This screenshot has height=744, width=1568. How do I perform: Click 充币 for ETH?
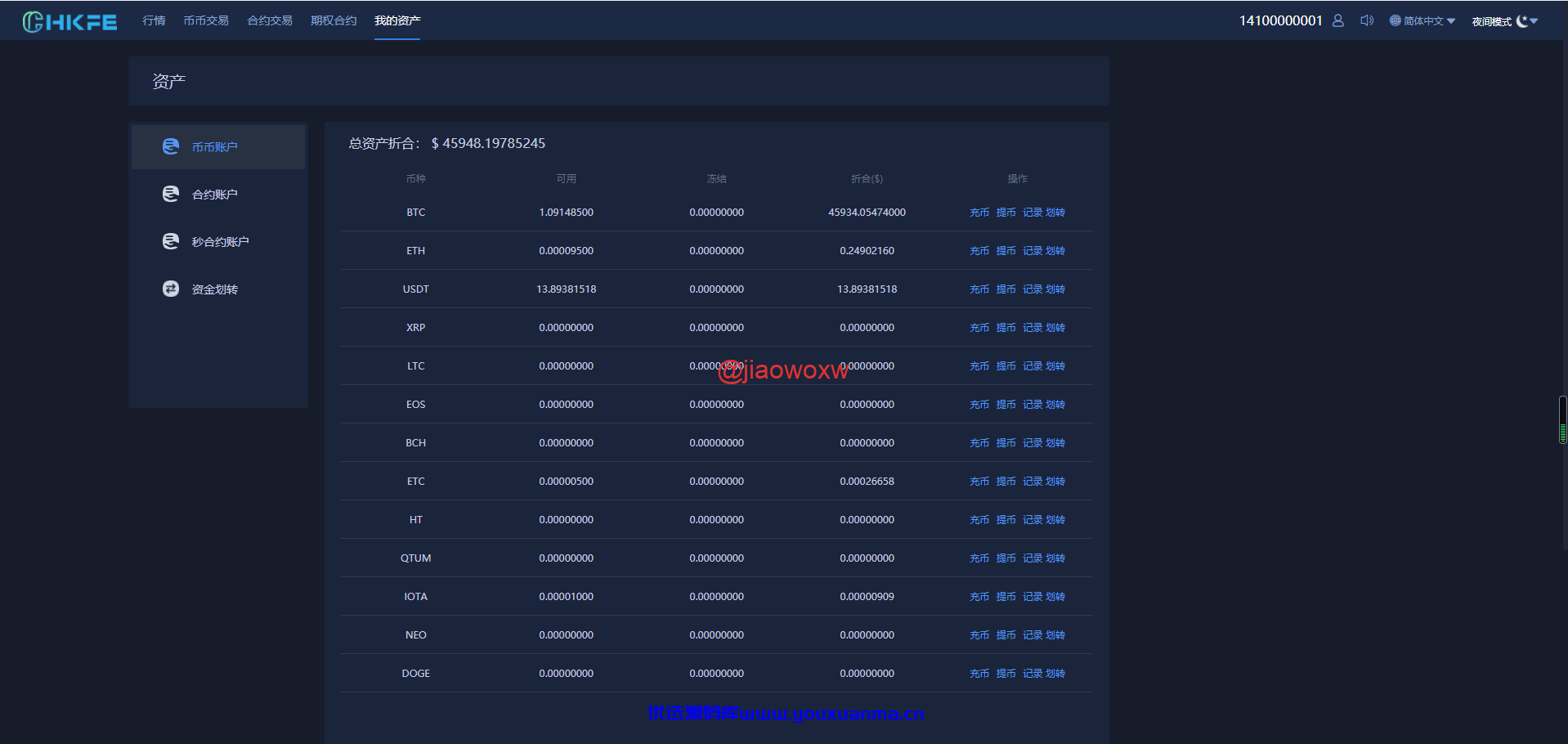pos(979,251)
